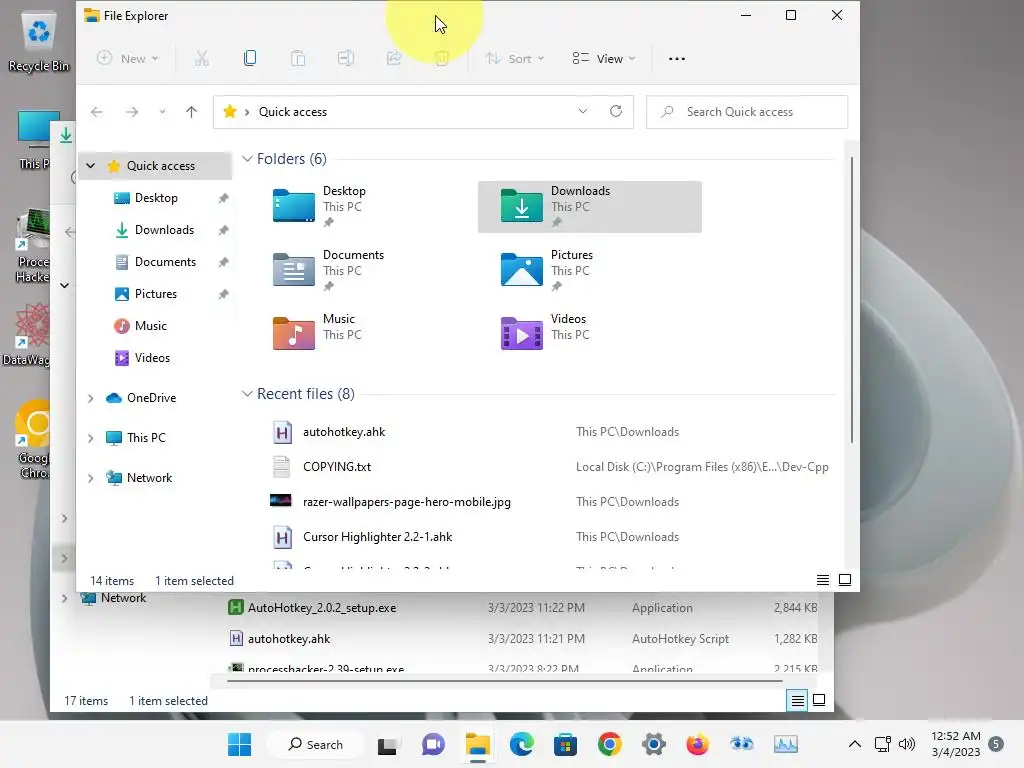Open Recycle Bin on desktop

[38, 42]
